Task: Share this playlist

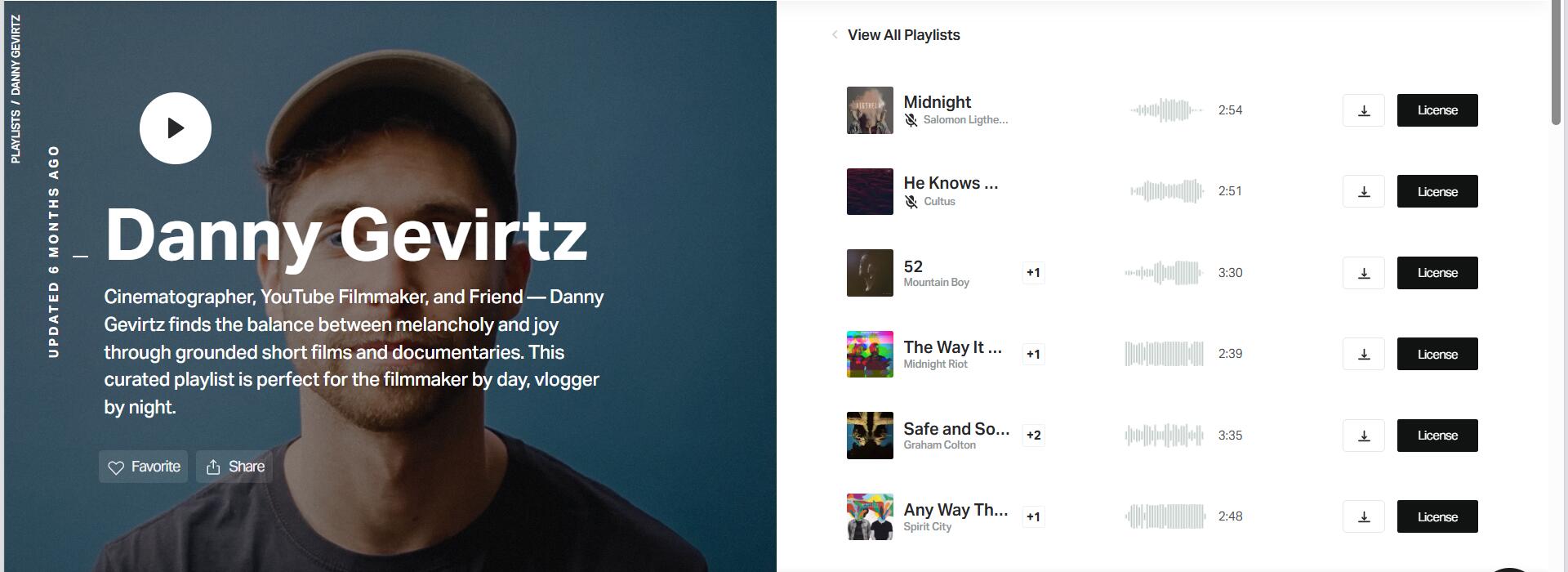Action: click(x=234, y=467)
